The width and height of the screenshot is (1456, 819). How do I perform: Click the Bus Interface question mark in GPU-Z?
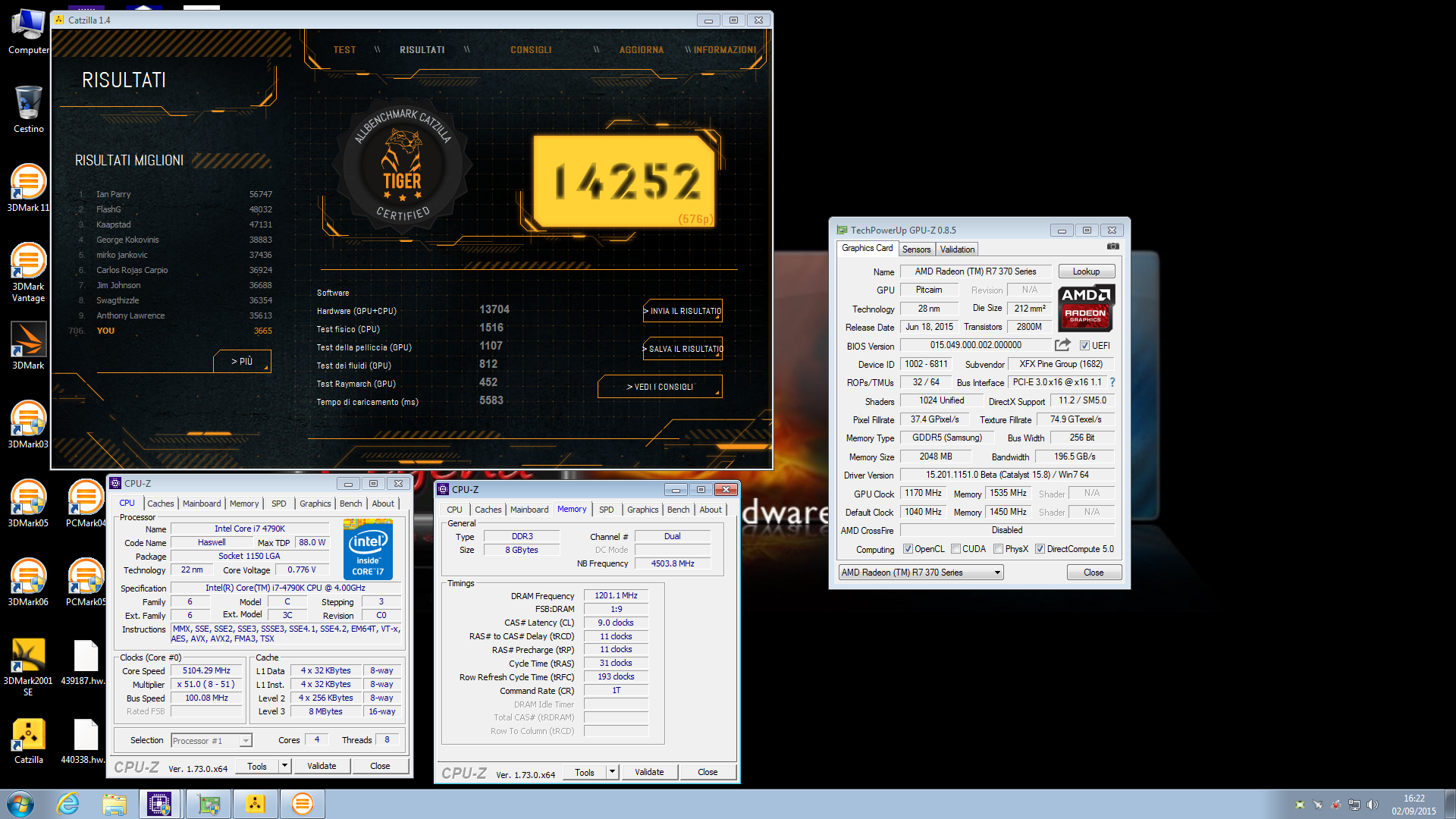click(x=1112, y=382)
